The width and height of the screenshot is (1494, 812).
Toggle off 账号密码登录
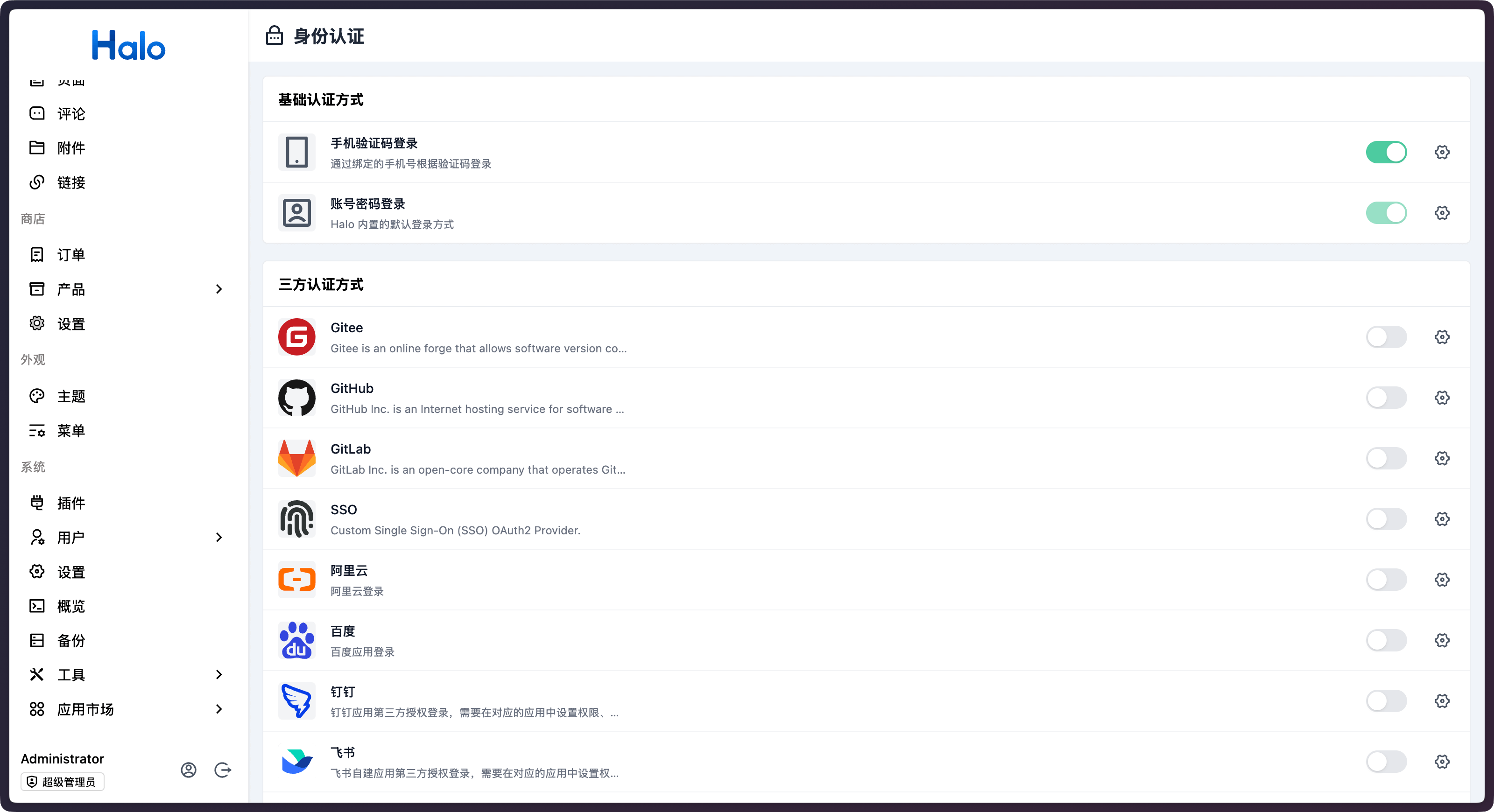[x=1386, y=213]
